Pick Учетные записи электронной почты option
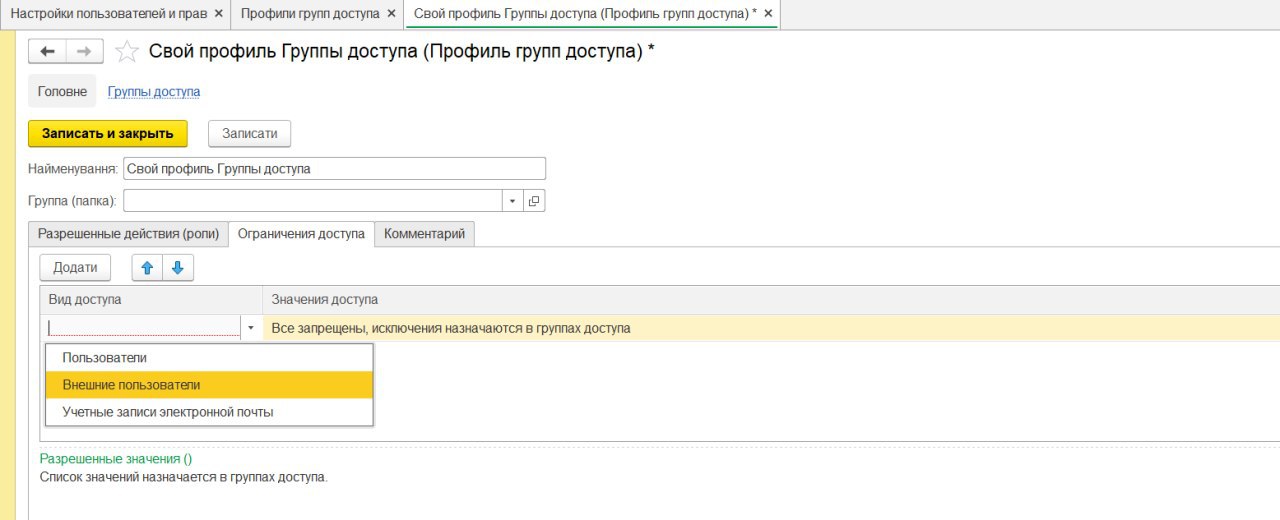Viewport: 1280px width, 520px height. (209, 412)
